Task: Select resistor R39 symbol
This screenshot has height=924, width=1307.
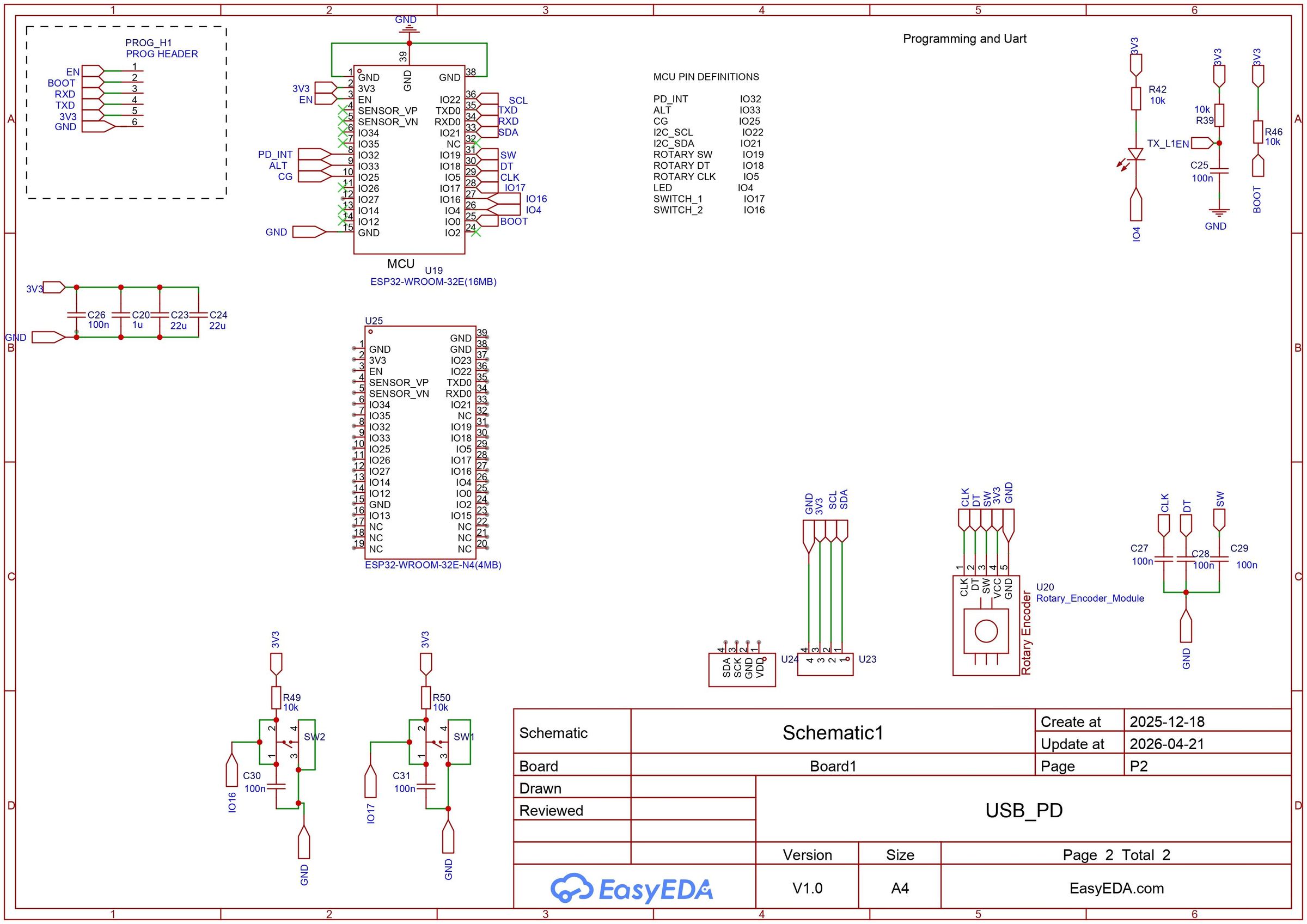Action: pos(1219,115)
